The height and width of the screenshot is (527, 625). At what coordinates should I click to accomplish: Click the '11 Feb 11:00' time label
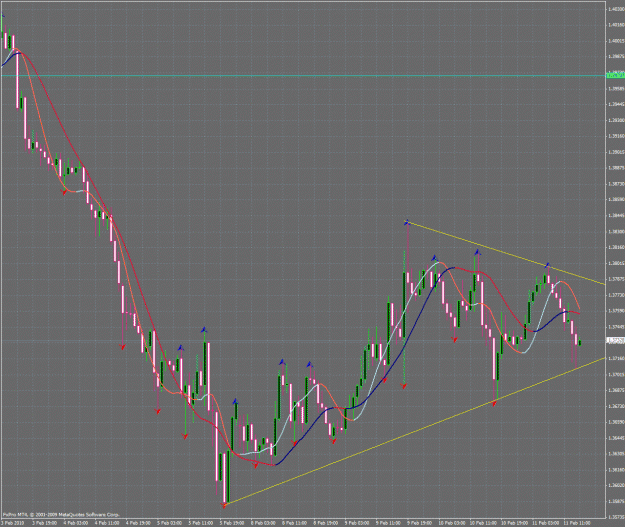point(577,523)
